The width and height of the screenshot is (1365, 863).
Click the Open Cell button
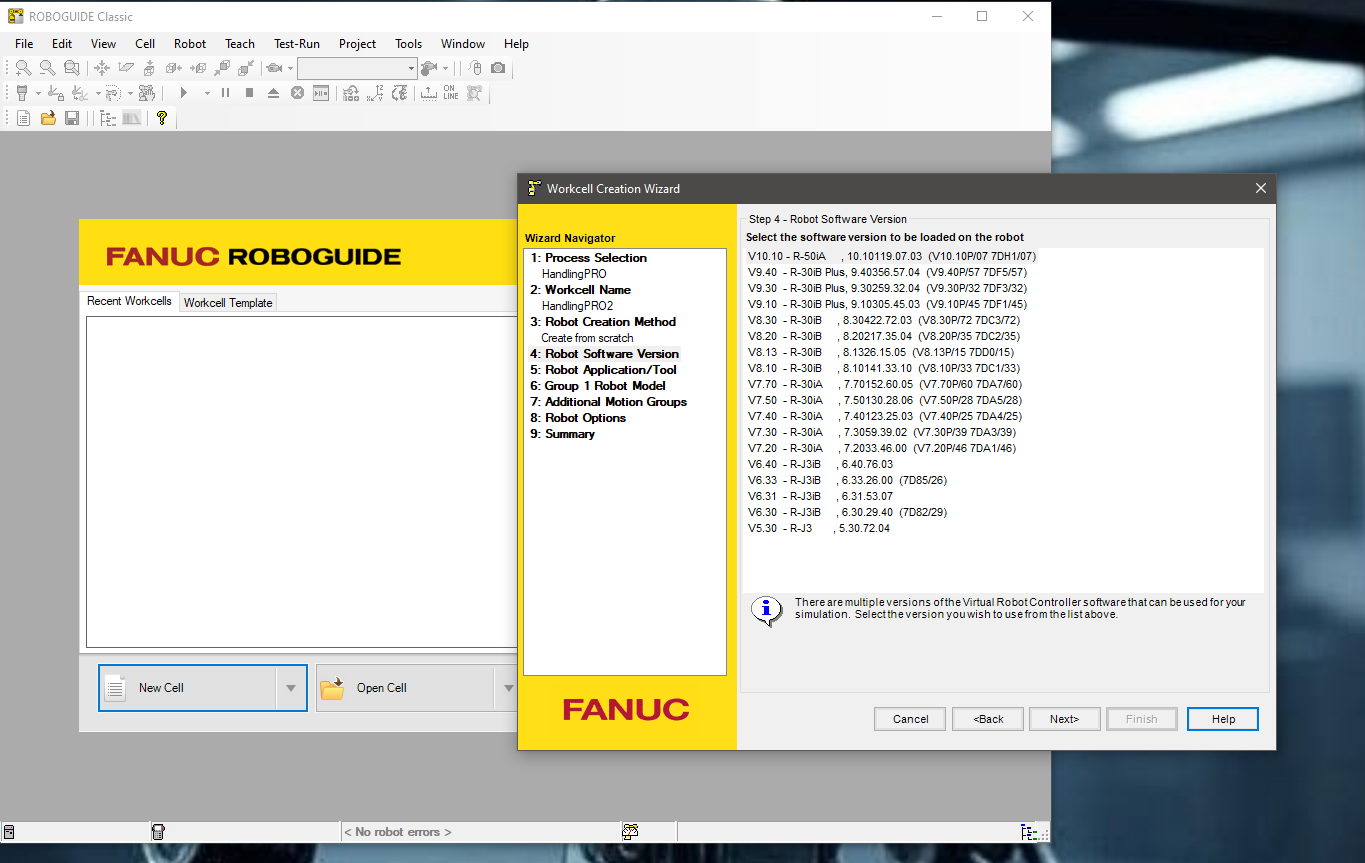tap(405, 688)
